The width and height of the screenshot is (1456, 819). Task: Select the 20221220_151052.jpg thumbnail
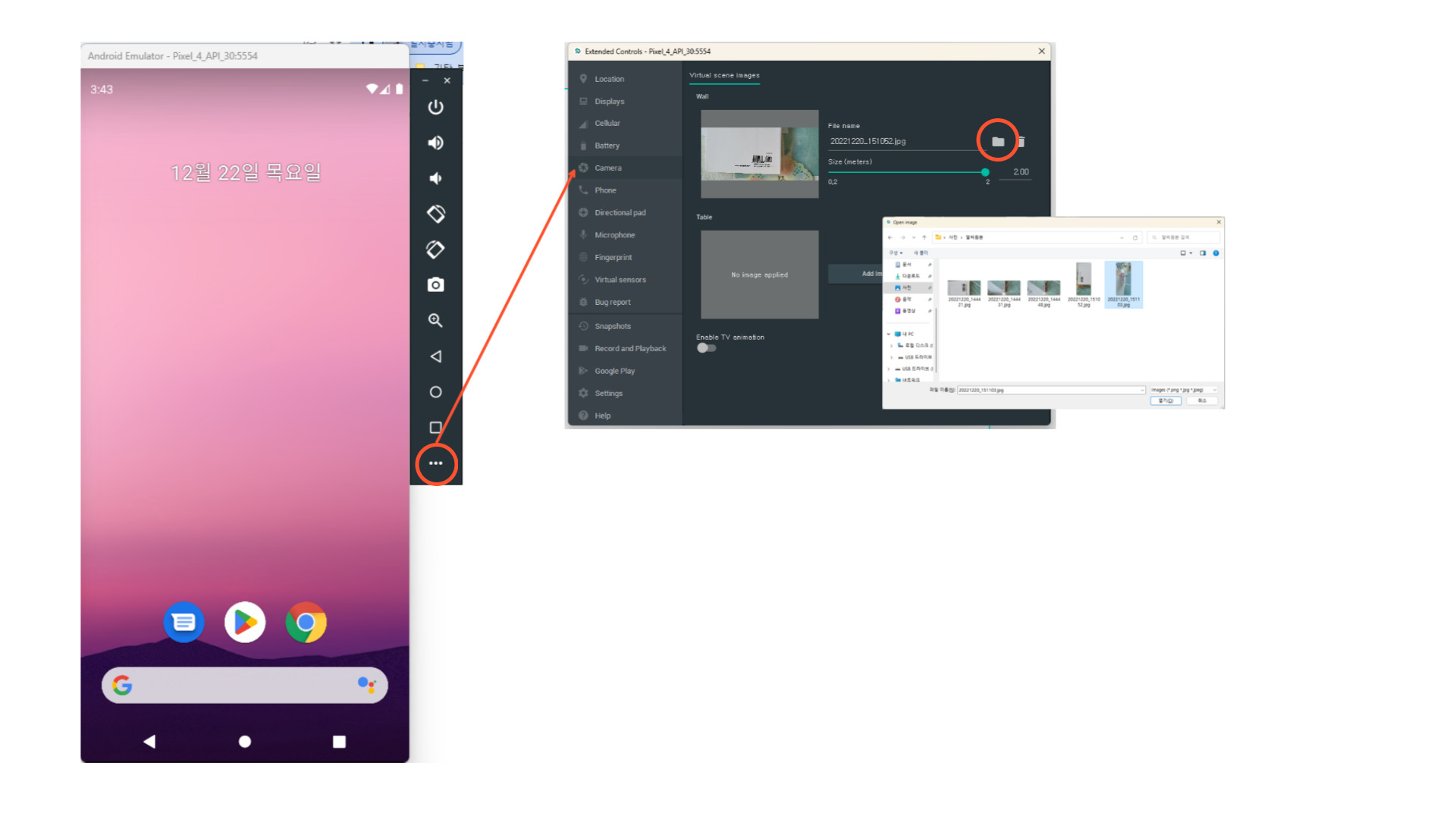[1084, 284]
